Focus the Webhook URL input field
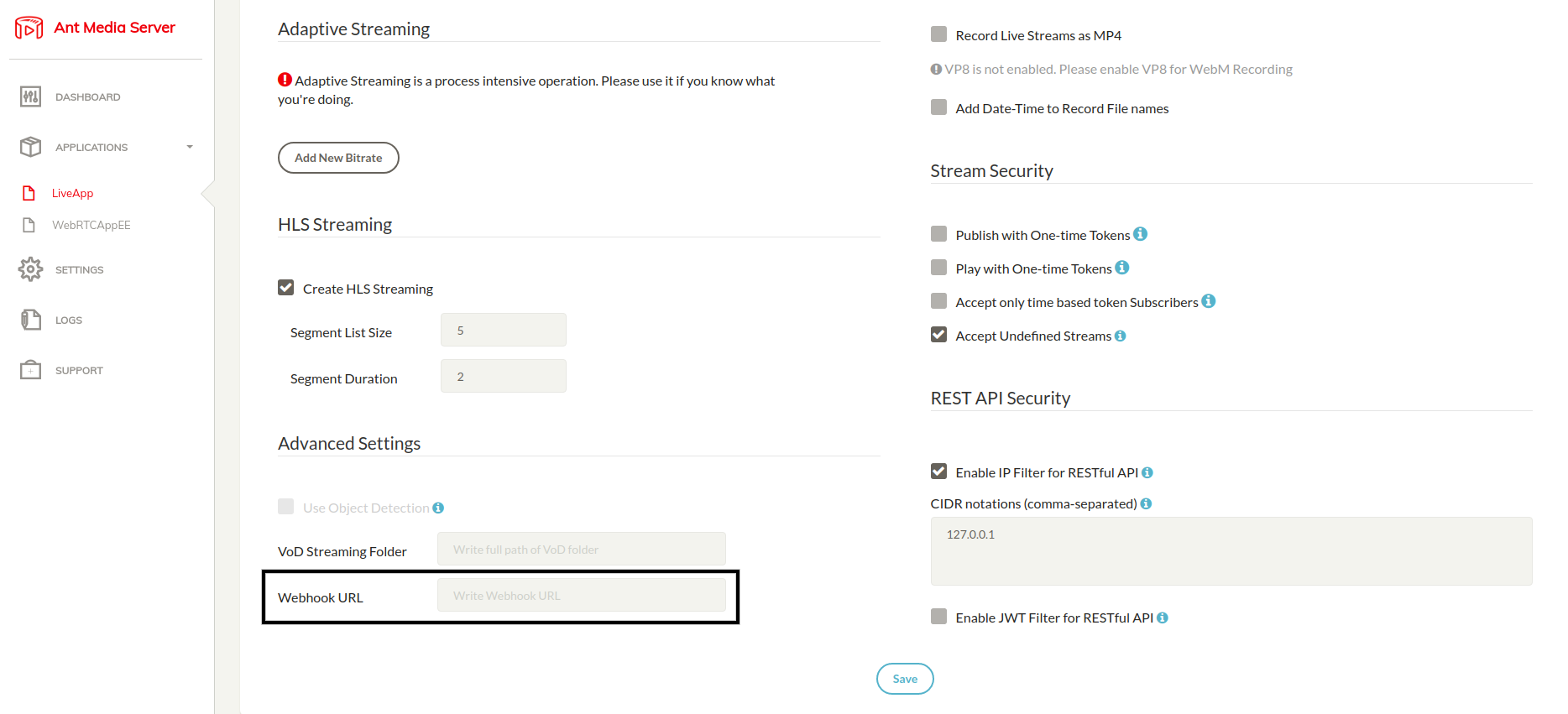 coord(582,595)
